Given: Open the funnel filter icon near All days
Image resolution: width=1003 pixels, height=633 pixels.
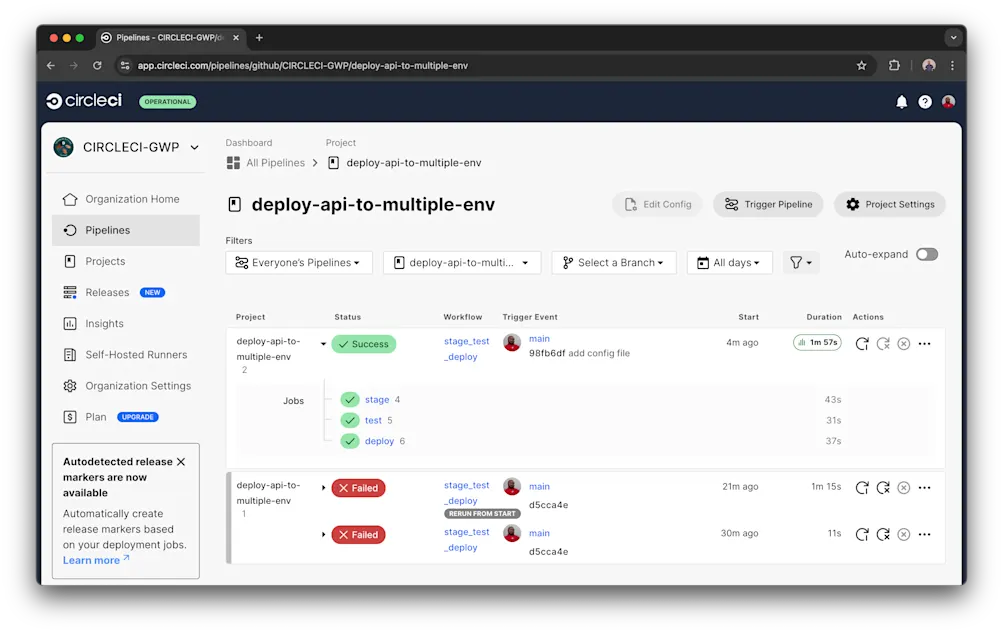Looking at the screenshot, I should point(797,261).
